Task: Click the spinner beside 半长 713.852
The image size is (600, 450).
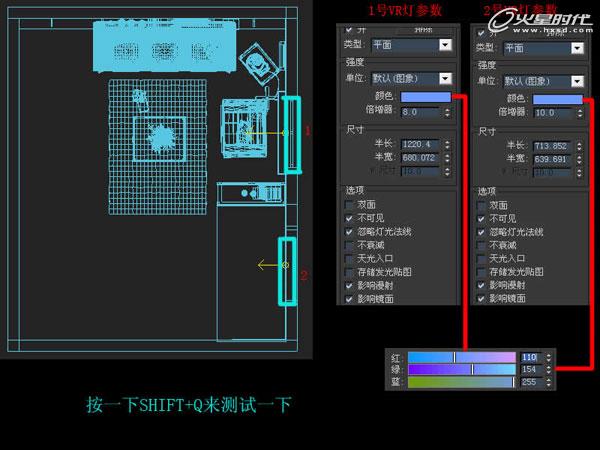Action: point(579,146)
